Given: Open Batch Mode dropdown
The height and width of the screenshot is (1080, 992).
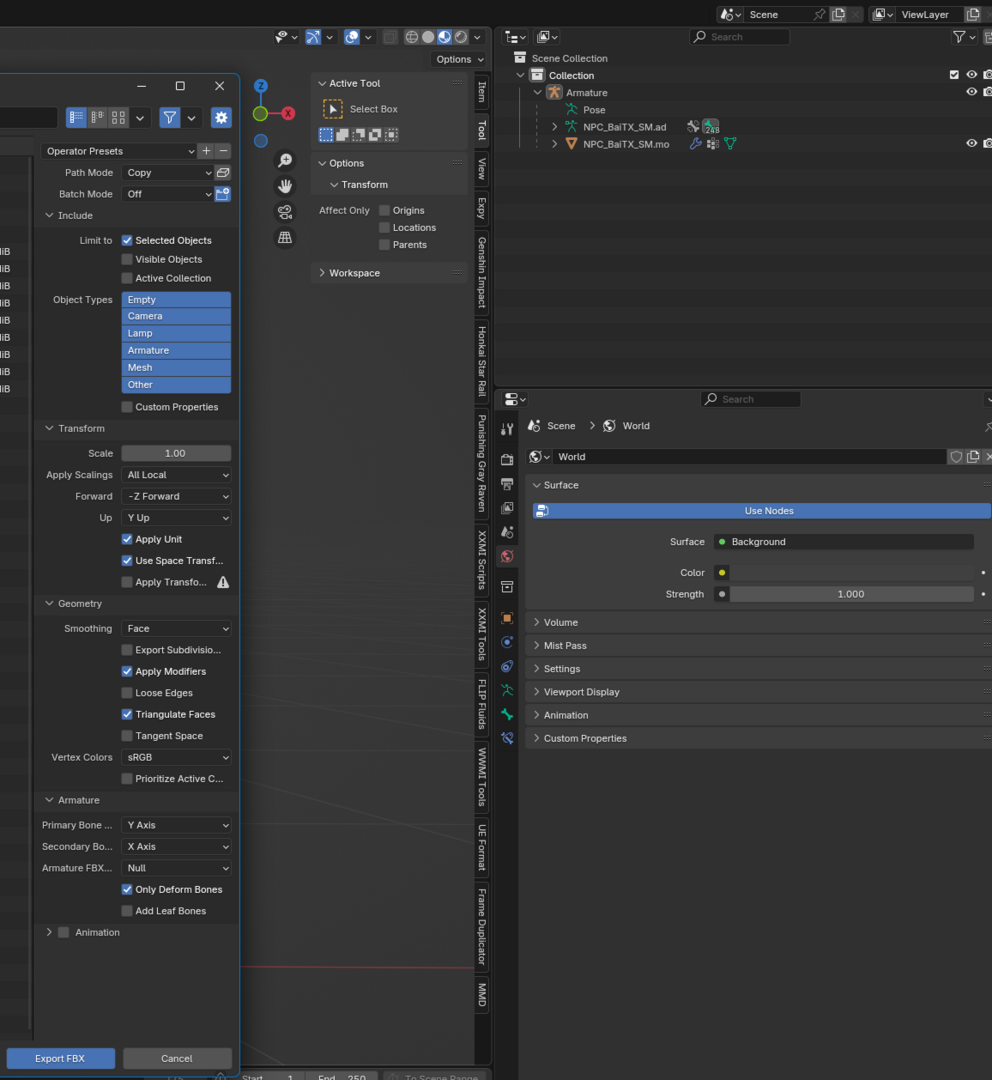Looking at the screenshot, I should (168, 194).
